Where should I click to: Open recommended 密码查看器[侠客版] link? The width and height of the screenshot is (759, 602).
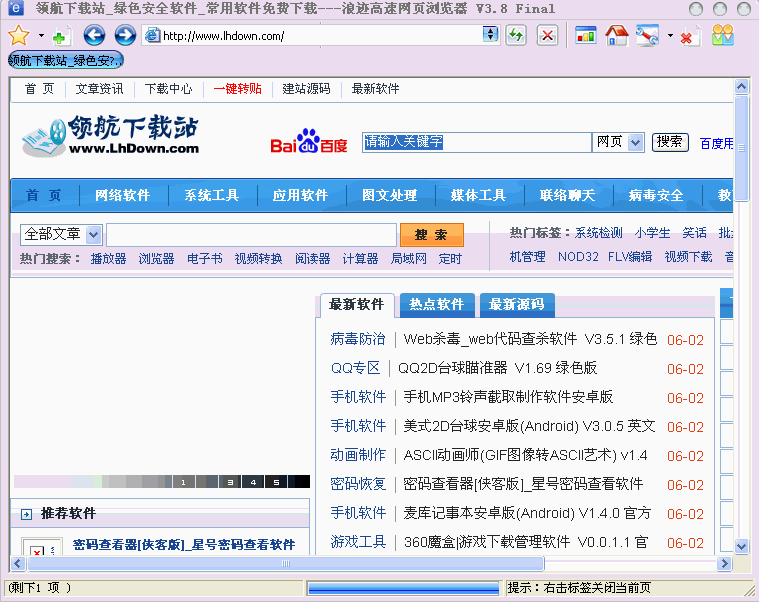coord(184,545)
